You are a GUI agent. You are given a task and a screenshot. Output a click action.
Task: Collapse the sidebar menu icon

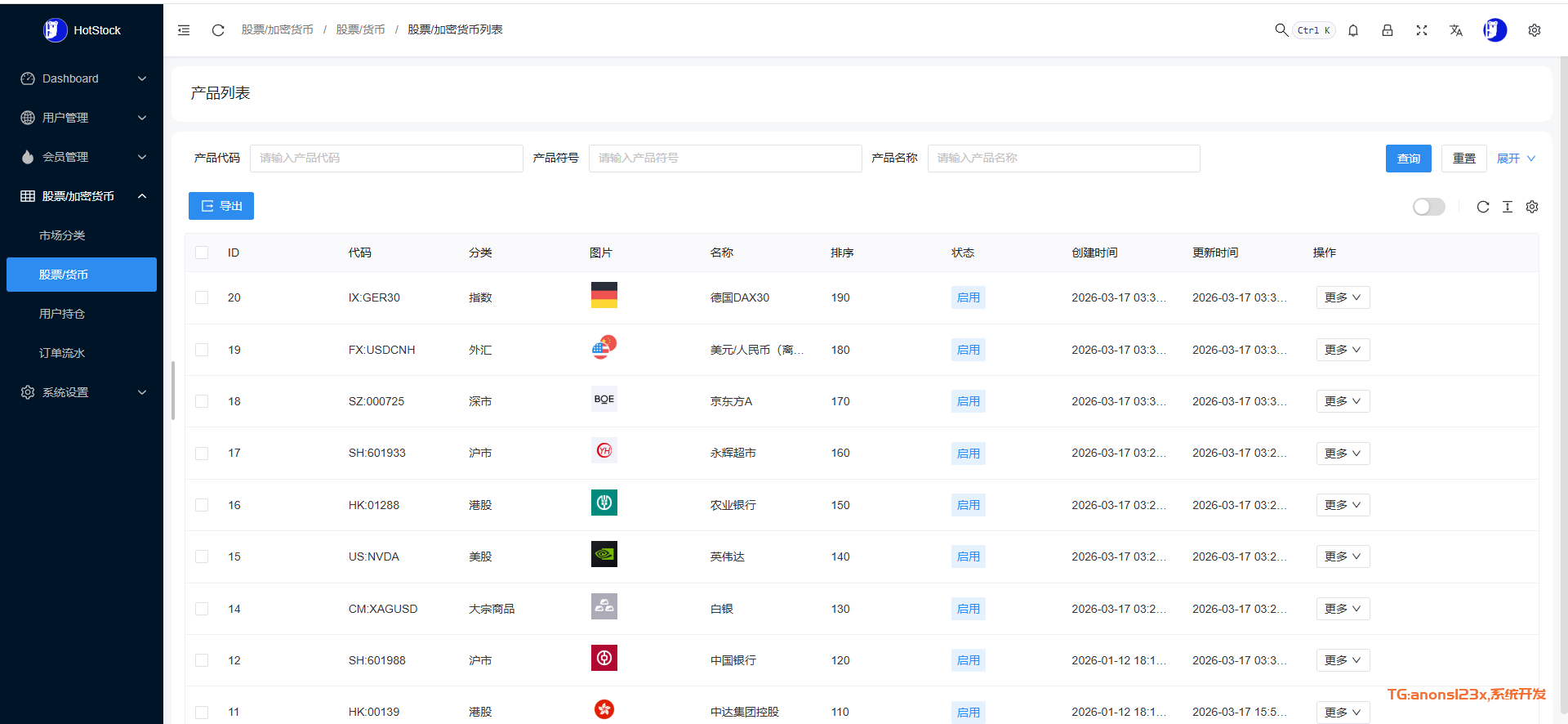pyautogui.click(x=184, y=30)
